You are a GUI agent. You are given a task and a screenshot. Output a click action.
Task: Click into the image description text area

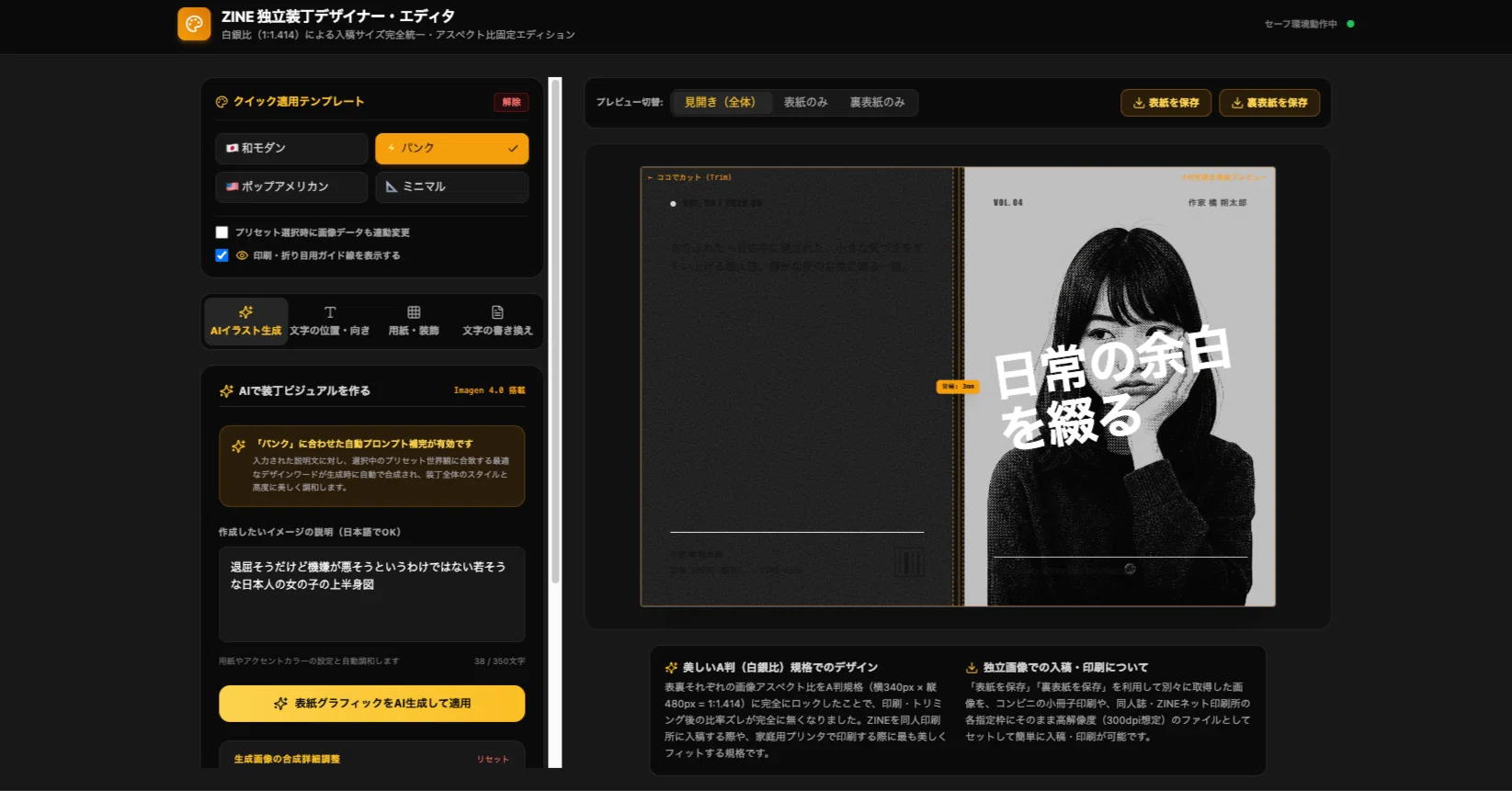point(372,594)
